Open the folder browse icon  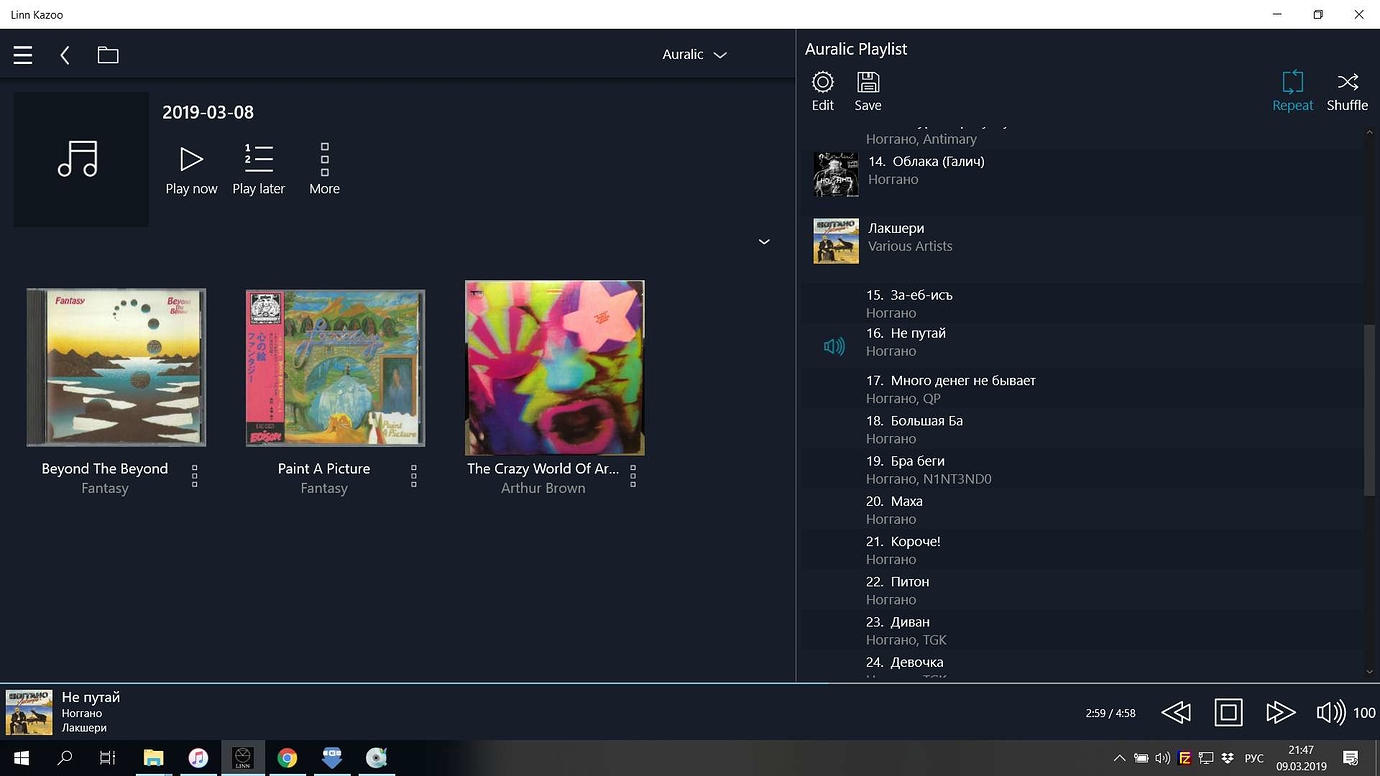click(108, 56)
